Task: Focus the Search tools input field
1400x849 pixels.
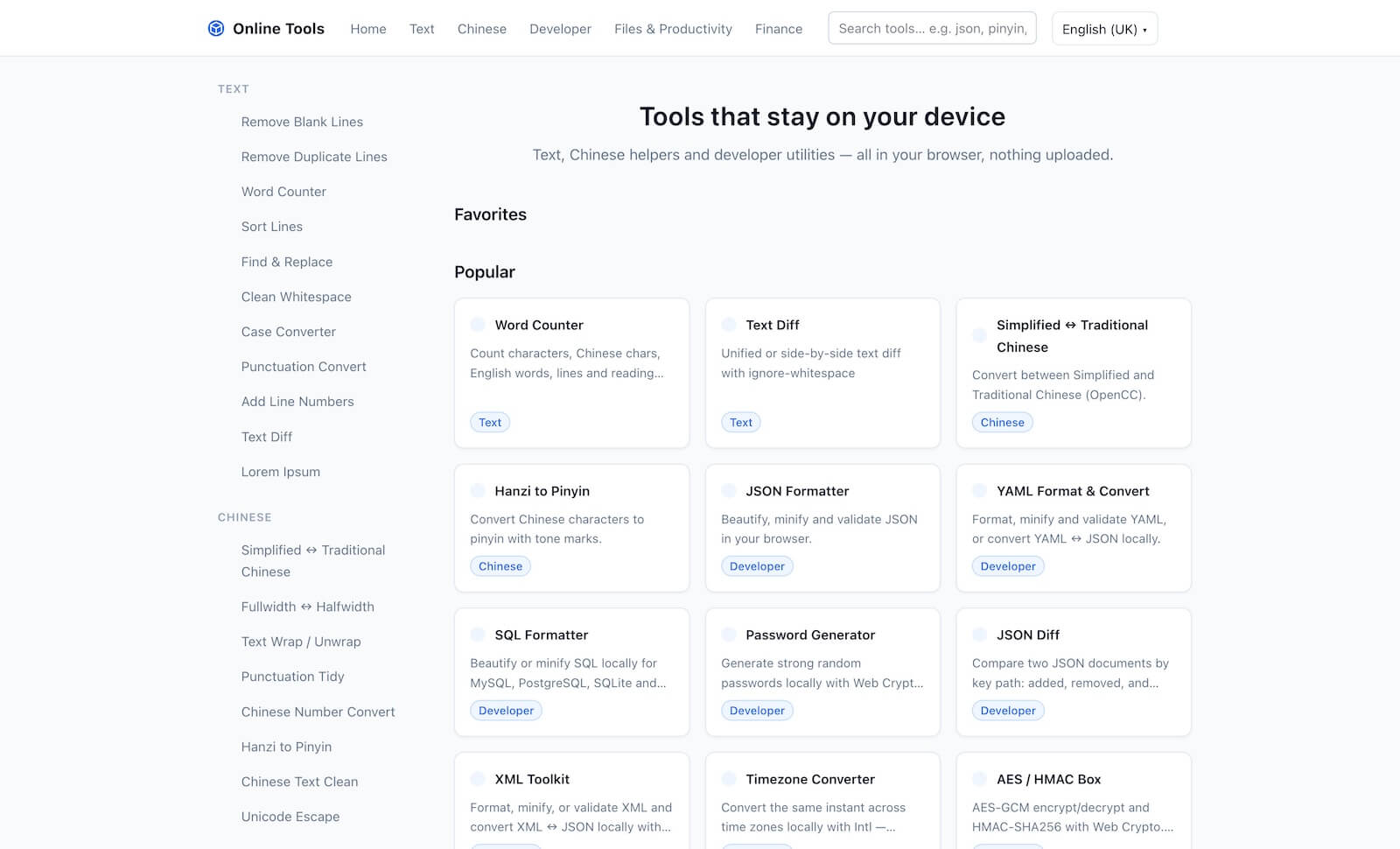Action: [x=932, y=28]
